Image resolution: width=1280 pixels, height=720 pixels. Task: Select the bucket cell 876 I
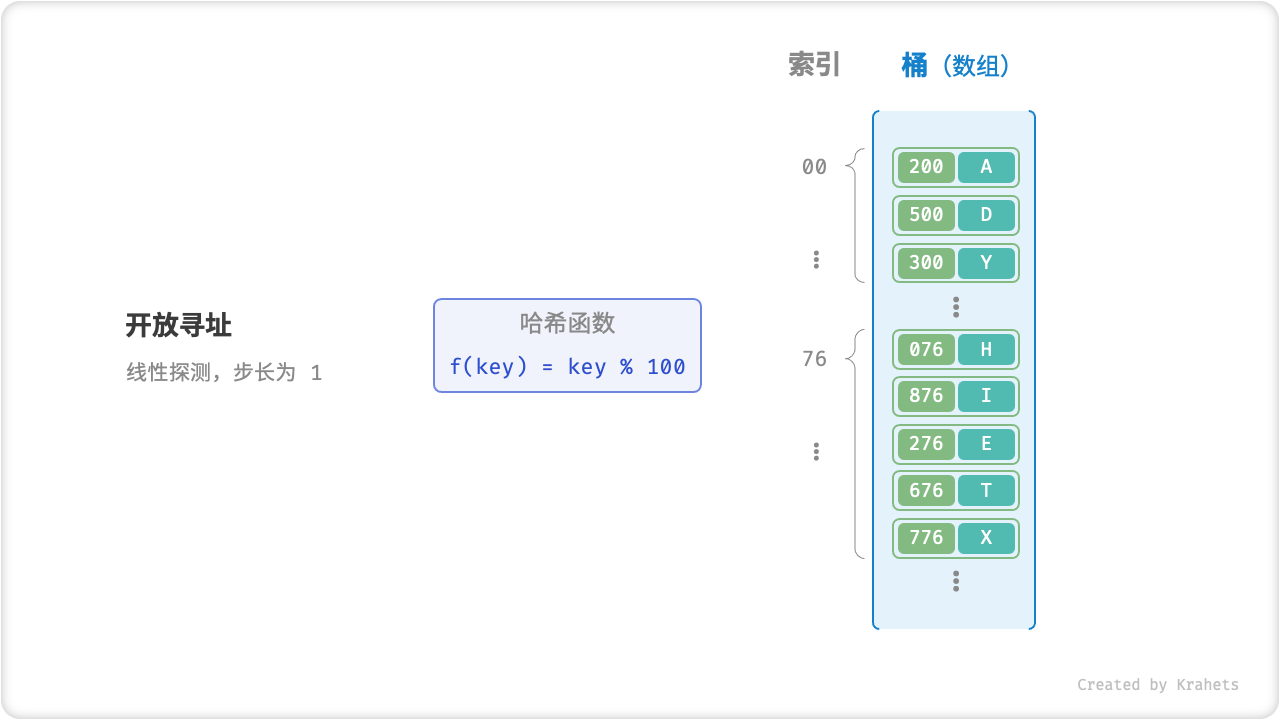pos(955,396)
